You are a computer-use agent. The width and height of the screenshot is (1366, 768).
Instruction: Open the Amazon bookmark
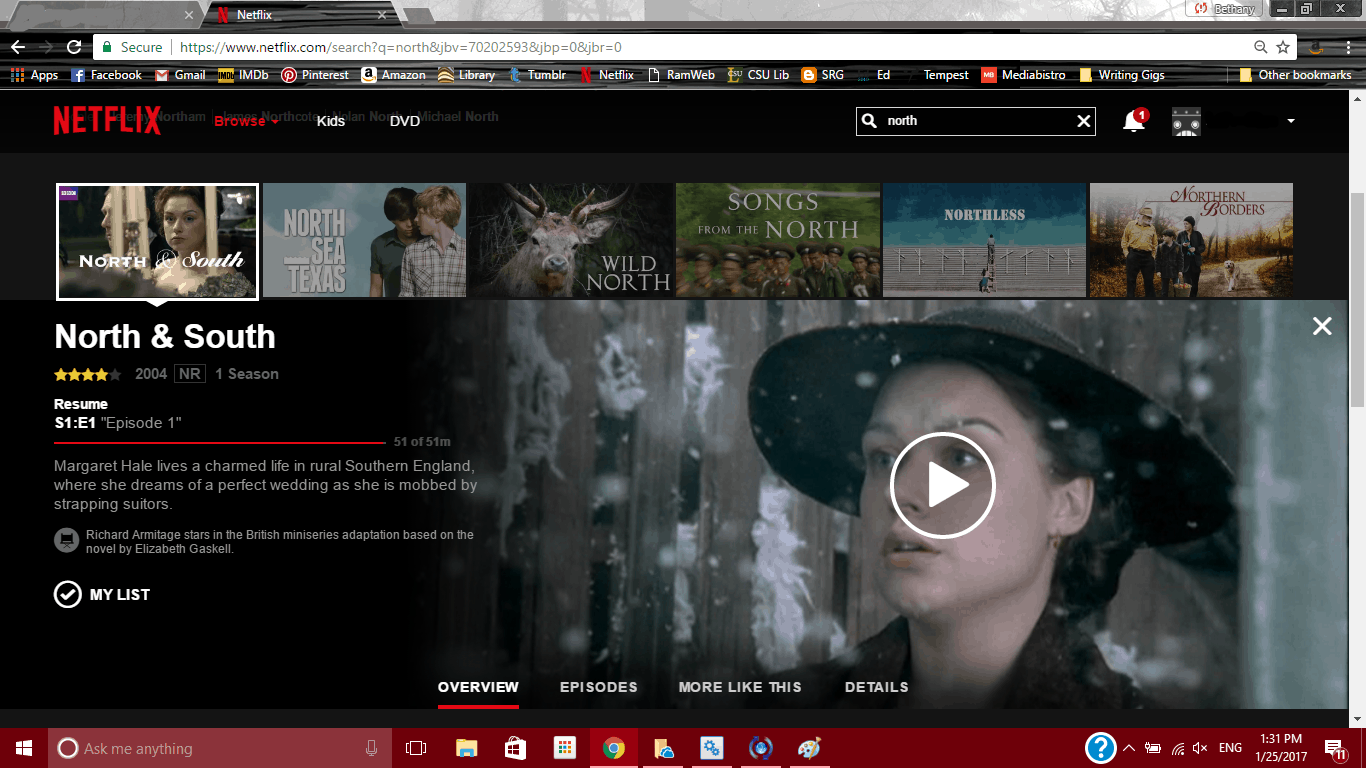coord(393,75)
